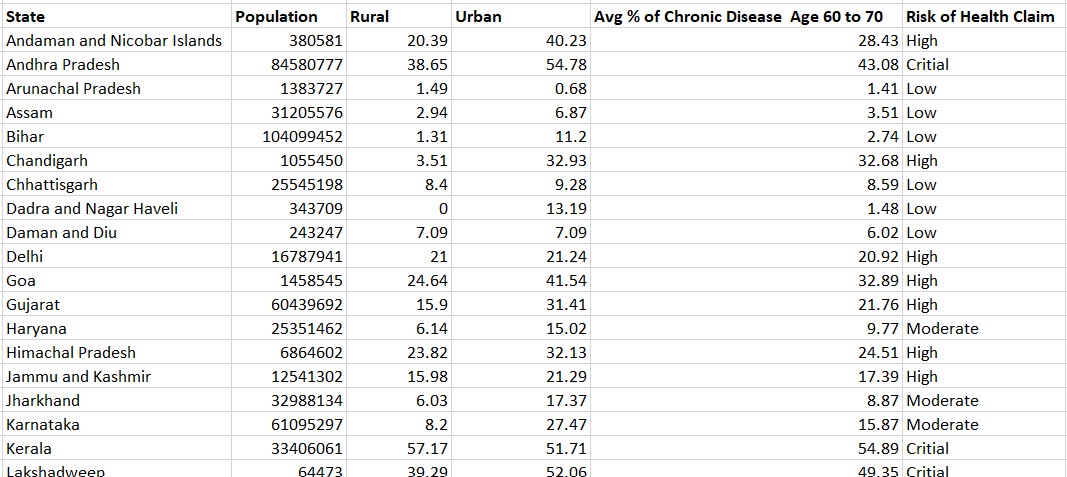Viewport: 1067px width, 477px height.
Task: Select the Andaman and Nicobar Islands cell
Action: 114,40
